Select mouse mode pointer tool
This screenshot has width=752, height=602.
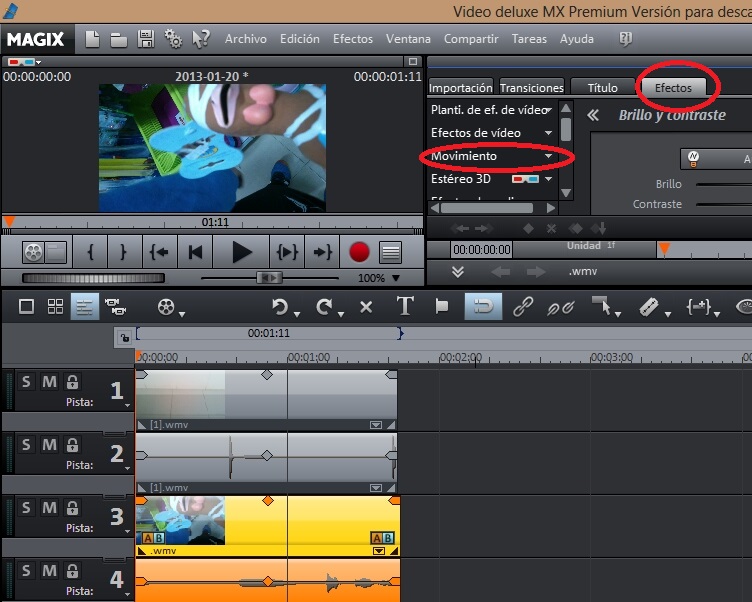click(602, 306)
